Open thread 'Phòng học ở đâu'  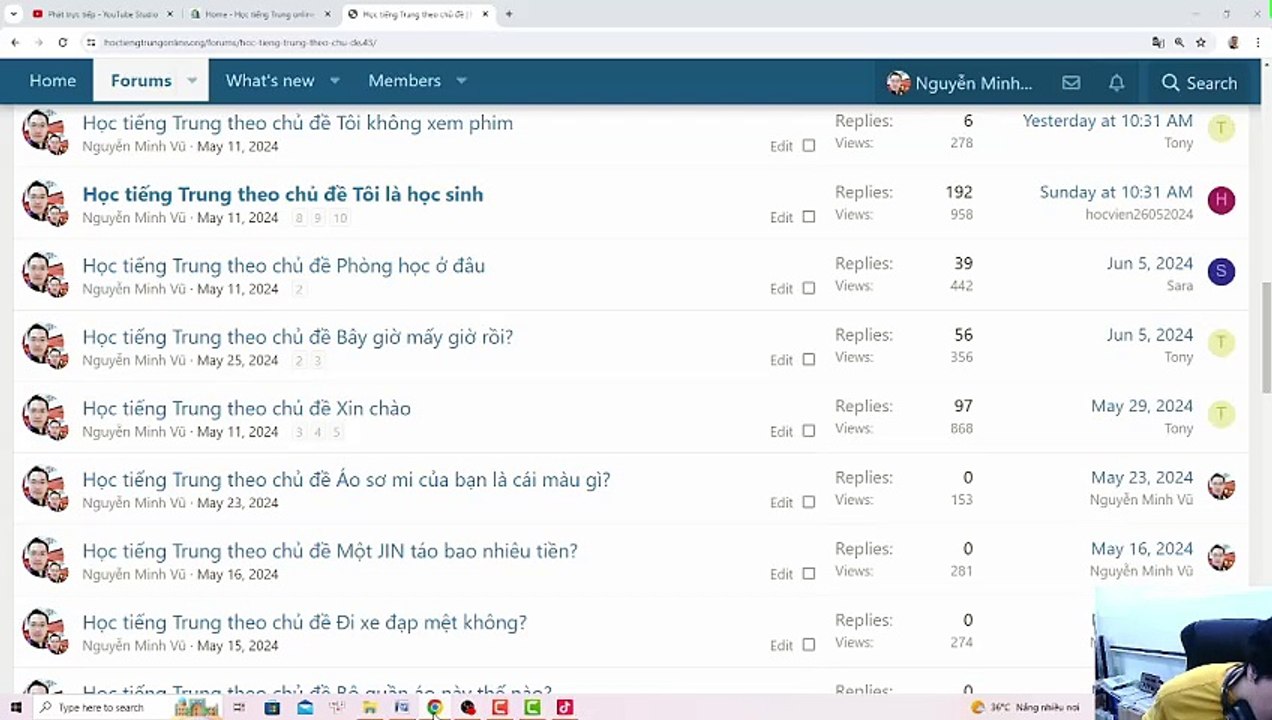(x=283, y=265)
